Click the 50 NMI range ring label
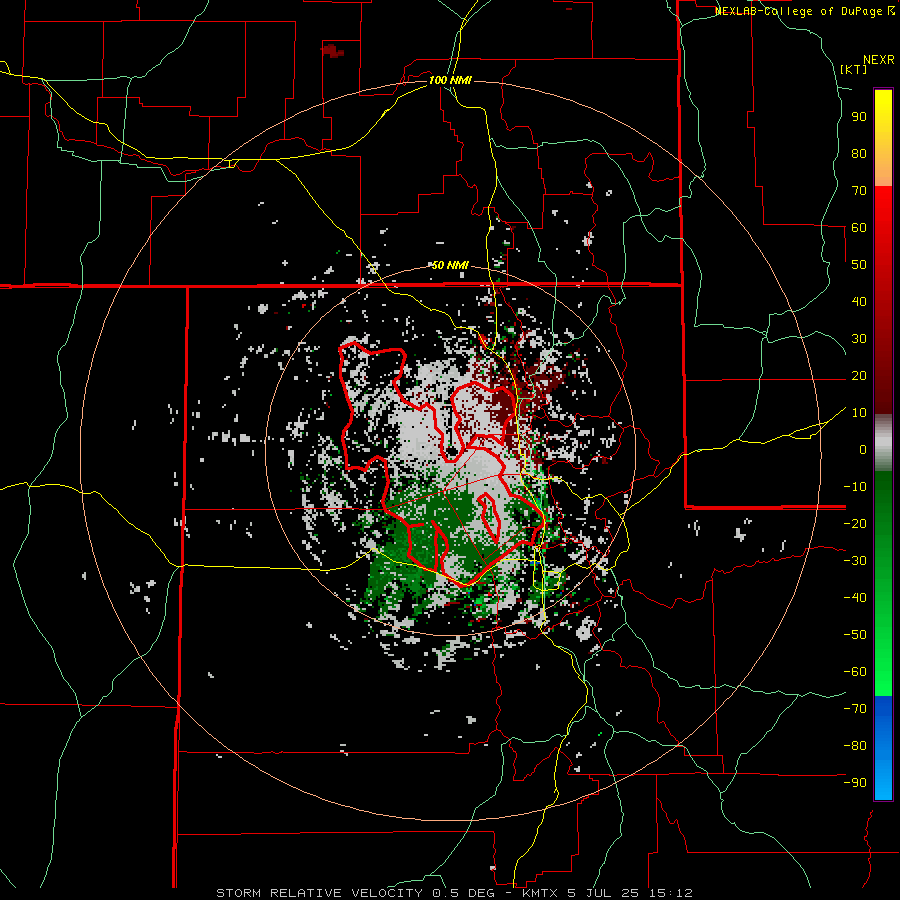The image size is (900, 900). (x=450, y=265)
